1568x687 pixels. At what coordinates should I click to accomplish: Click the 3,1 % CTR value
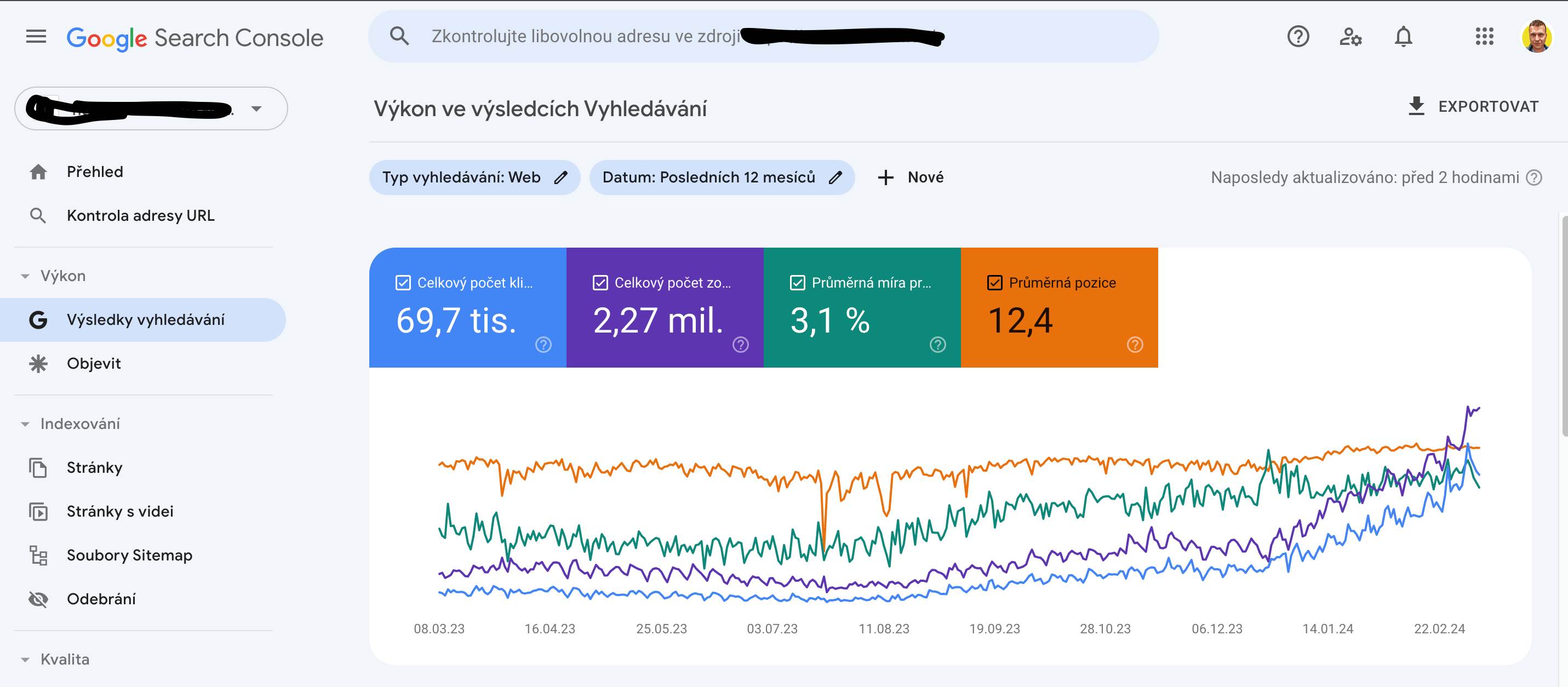[x=830, y=320]
